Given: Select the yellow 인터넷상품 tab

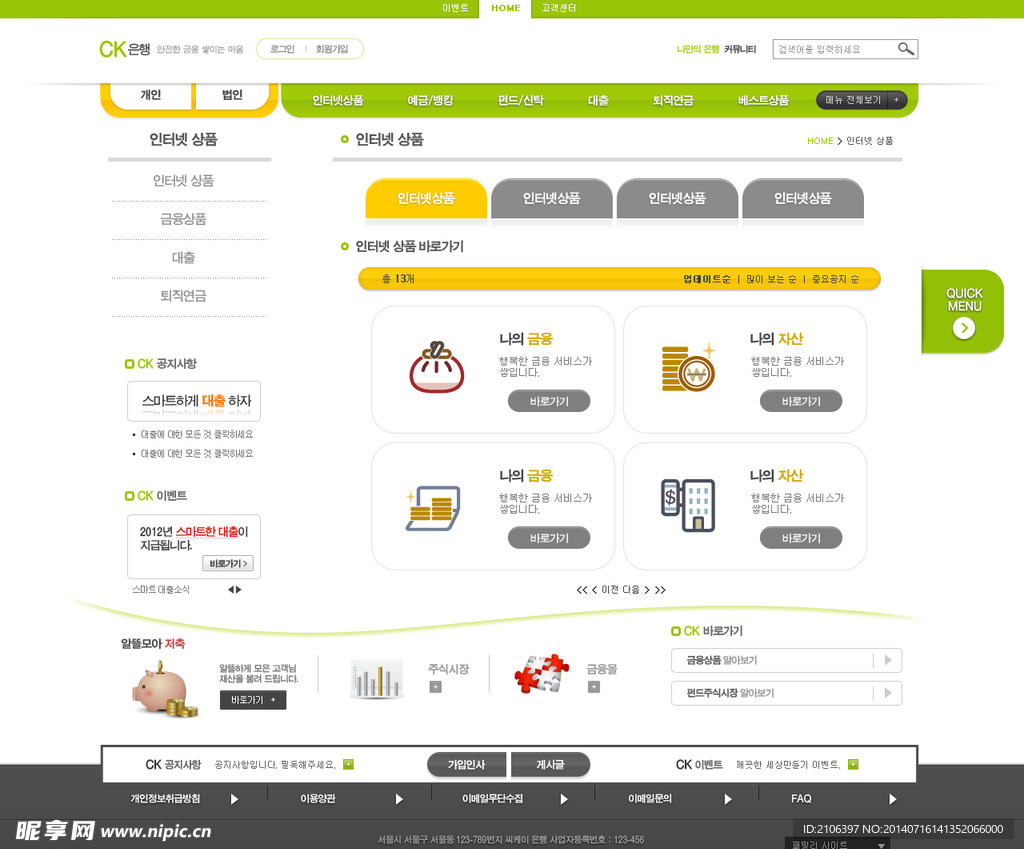Looking at the screenshot, I should coord(426,198).
